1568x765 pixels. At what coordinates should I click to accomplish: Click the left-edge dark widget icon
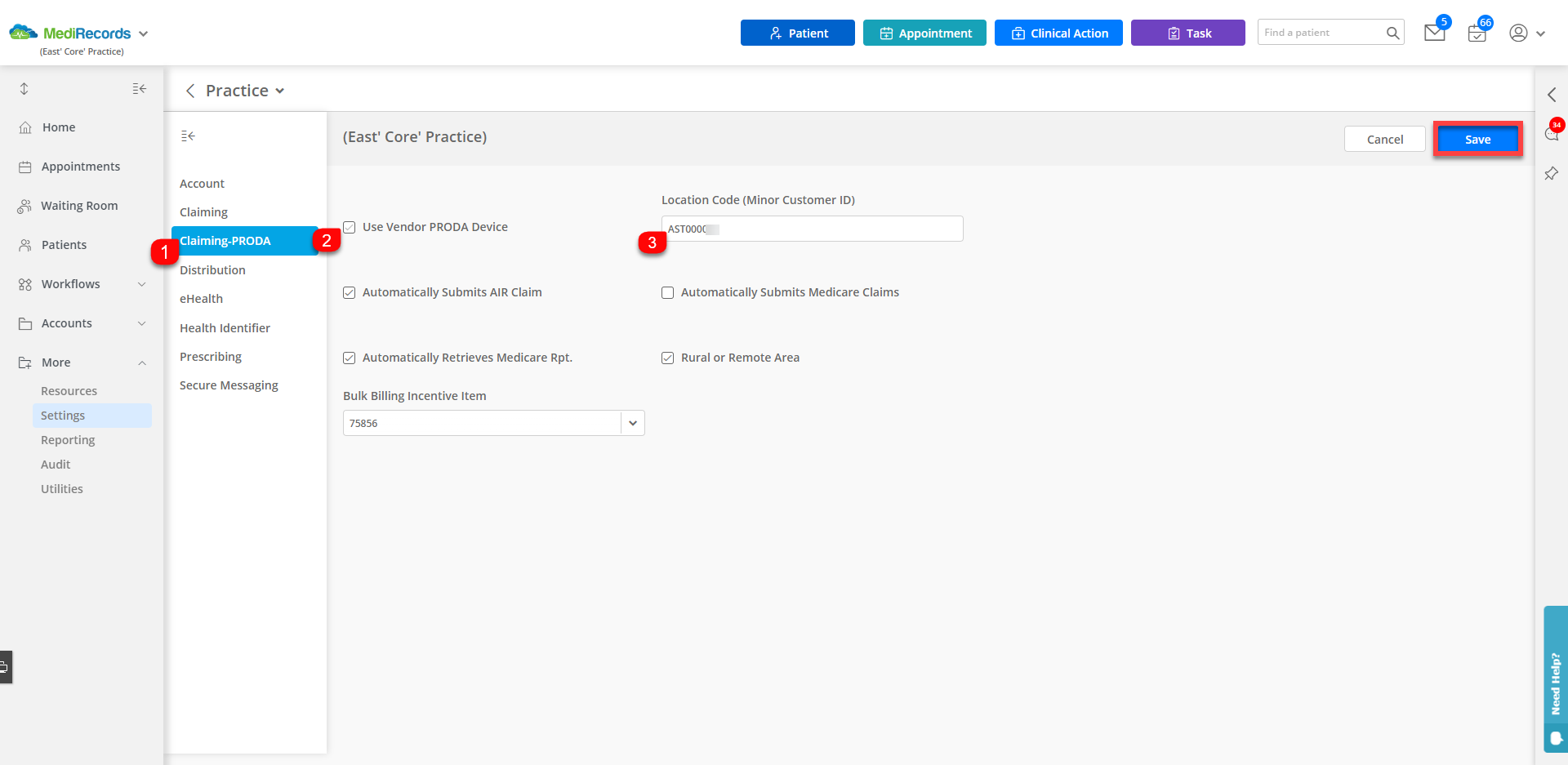tap(5, 667)
